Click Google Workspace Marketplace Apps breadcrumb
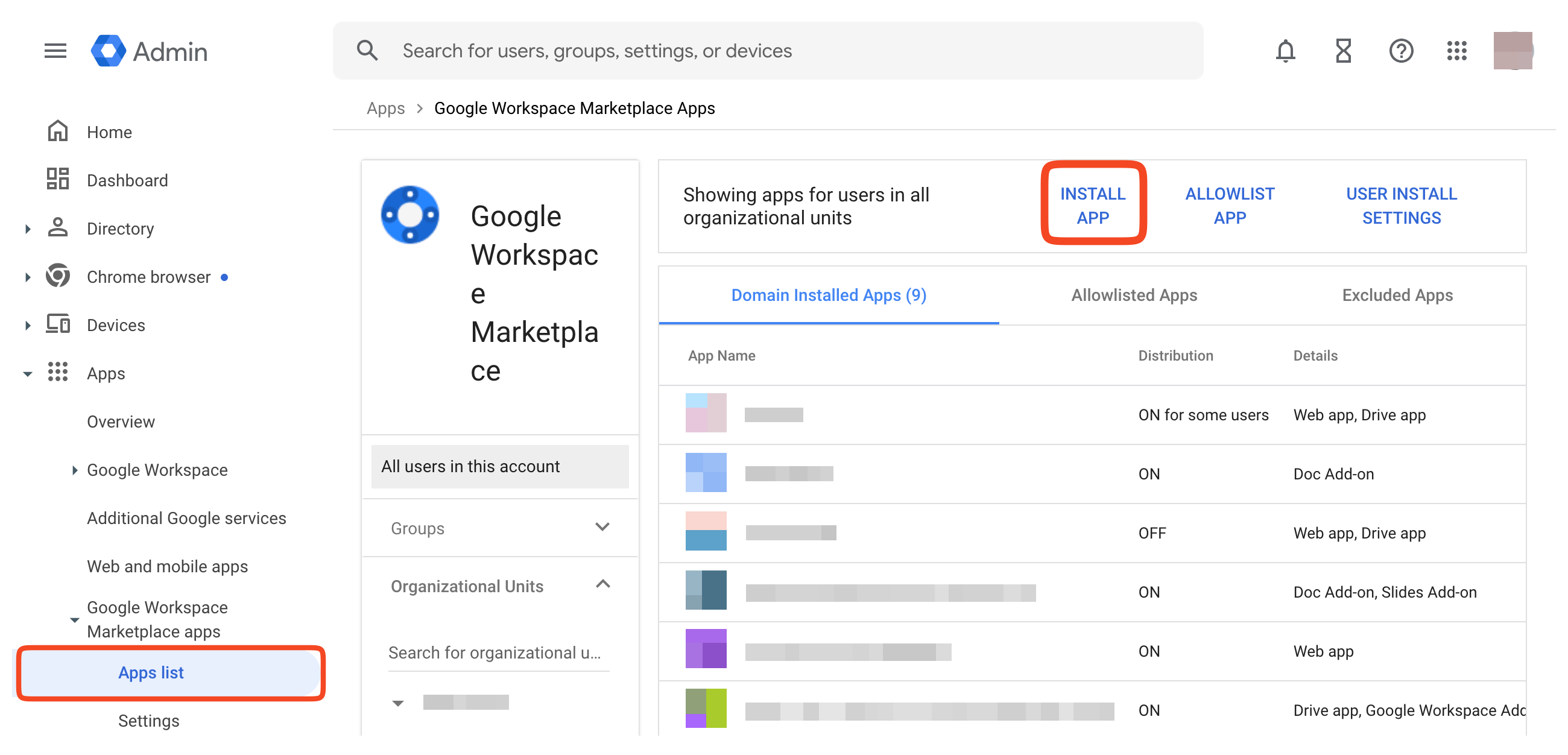This screenshot has width=1568, height=755. (574, 108)
